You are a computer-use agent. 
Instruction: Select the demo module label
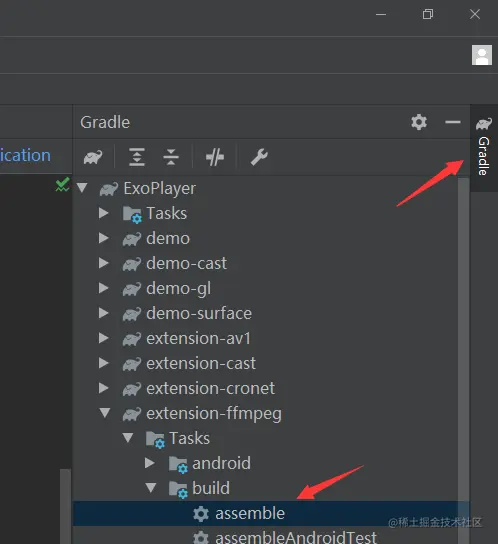click(168, 239)
